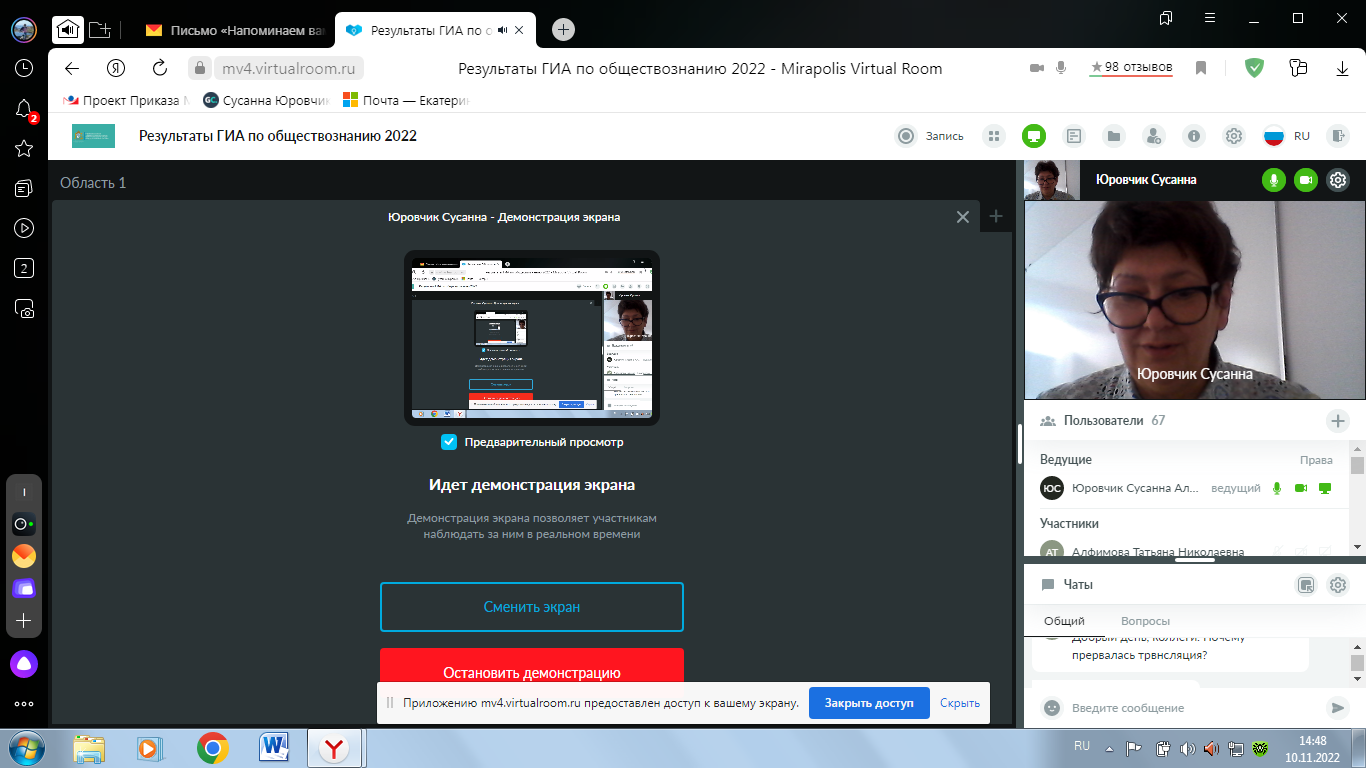Open 98 отзывов site reviews

1131,68
